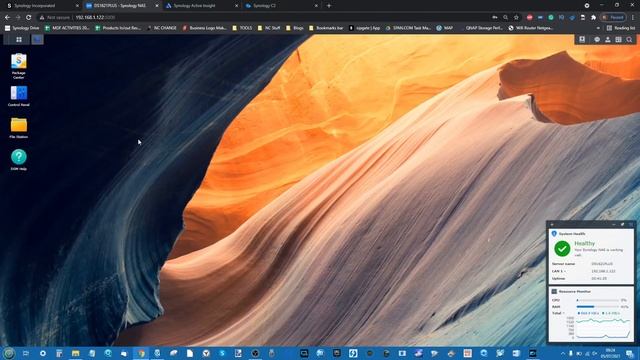The image size is (640, 360).
Task: Open the Reading list button
Action: (x=621, y=28)
